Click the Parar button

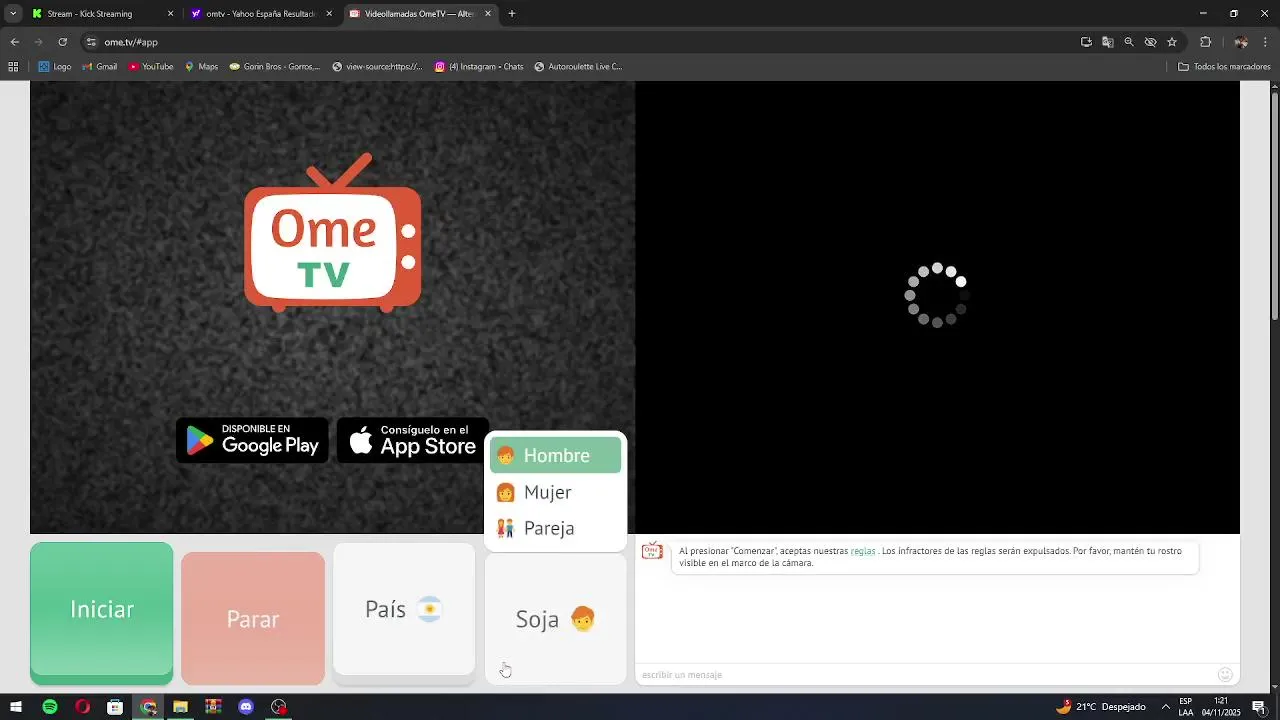[253, 618]
